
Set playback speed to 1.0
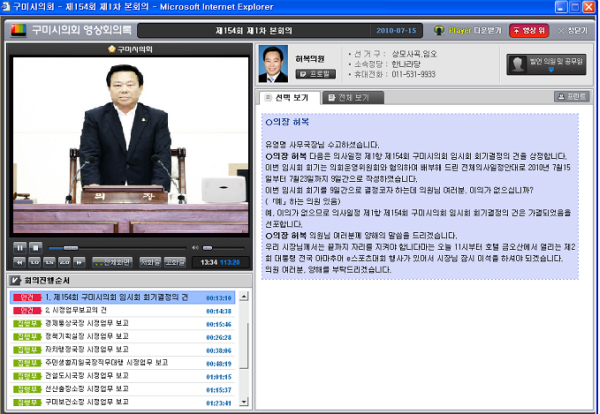coord(35,262)
